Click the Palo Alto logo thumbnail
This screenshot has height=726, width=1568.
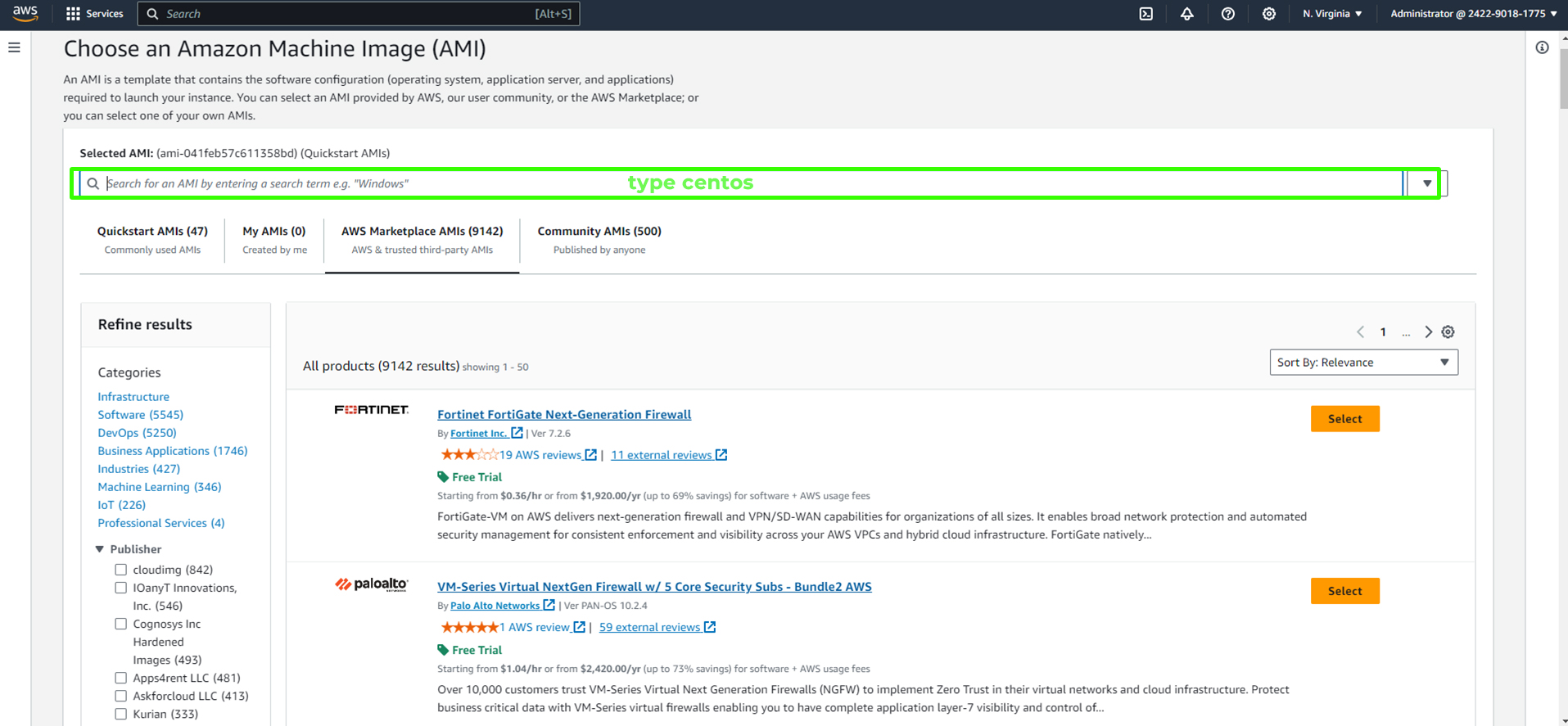pyautogui.click(x=371, y=584)
